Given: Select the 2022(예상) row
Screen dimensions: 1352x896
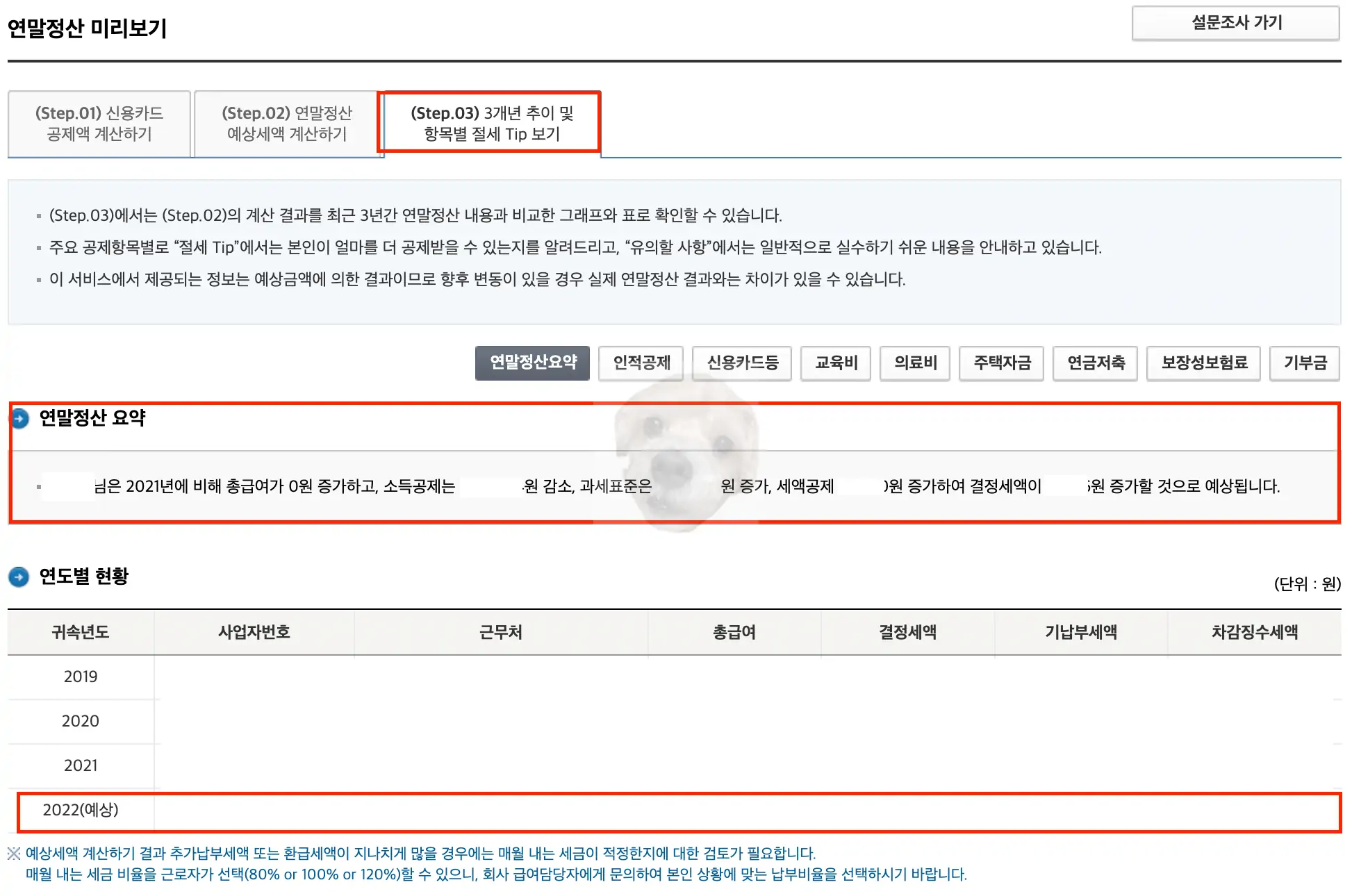Looking at the screenshot, I should (x=83, y=810).
